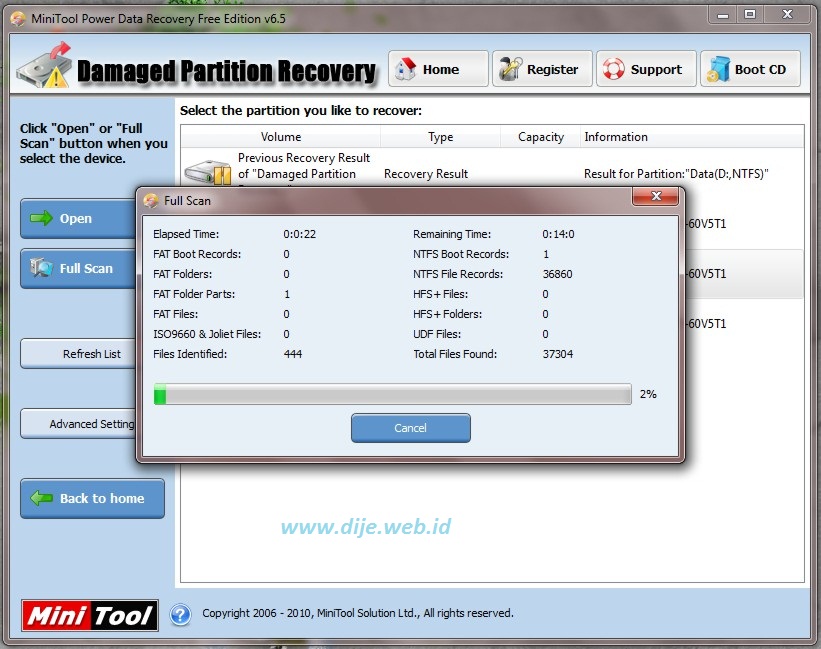Click the MiniTool app icon in title bar
The height and width of the screenshot is (649, 821).
(x=18, y=19)
